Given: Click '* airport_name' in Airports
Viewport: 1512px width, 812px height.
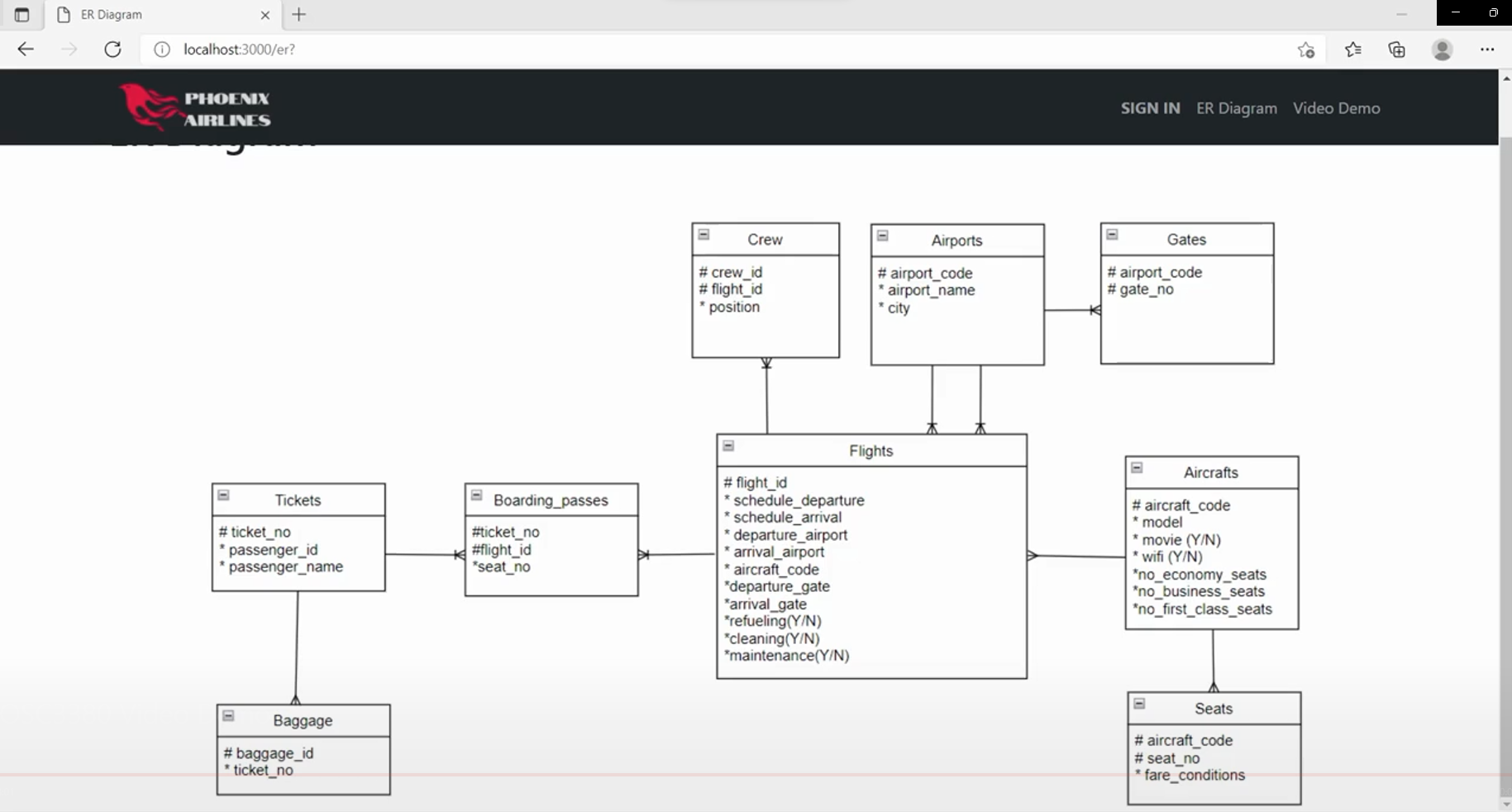Looking at the screenshot, I should (x=927, y=290).
